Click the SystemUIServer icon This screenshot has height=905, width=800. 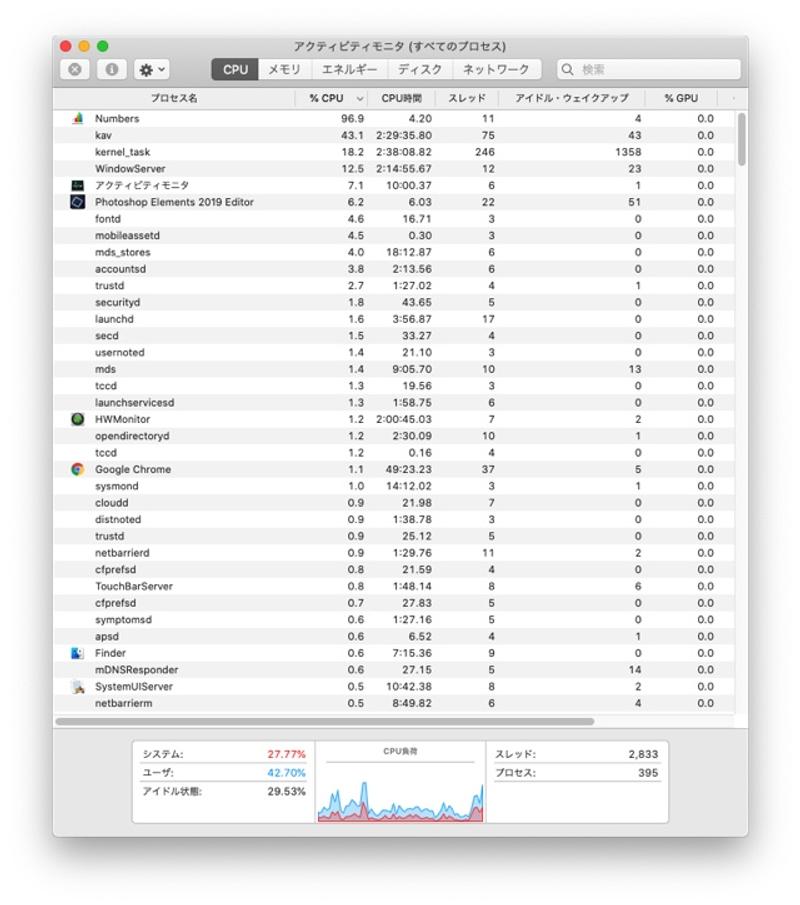[x=78, y=686]
